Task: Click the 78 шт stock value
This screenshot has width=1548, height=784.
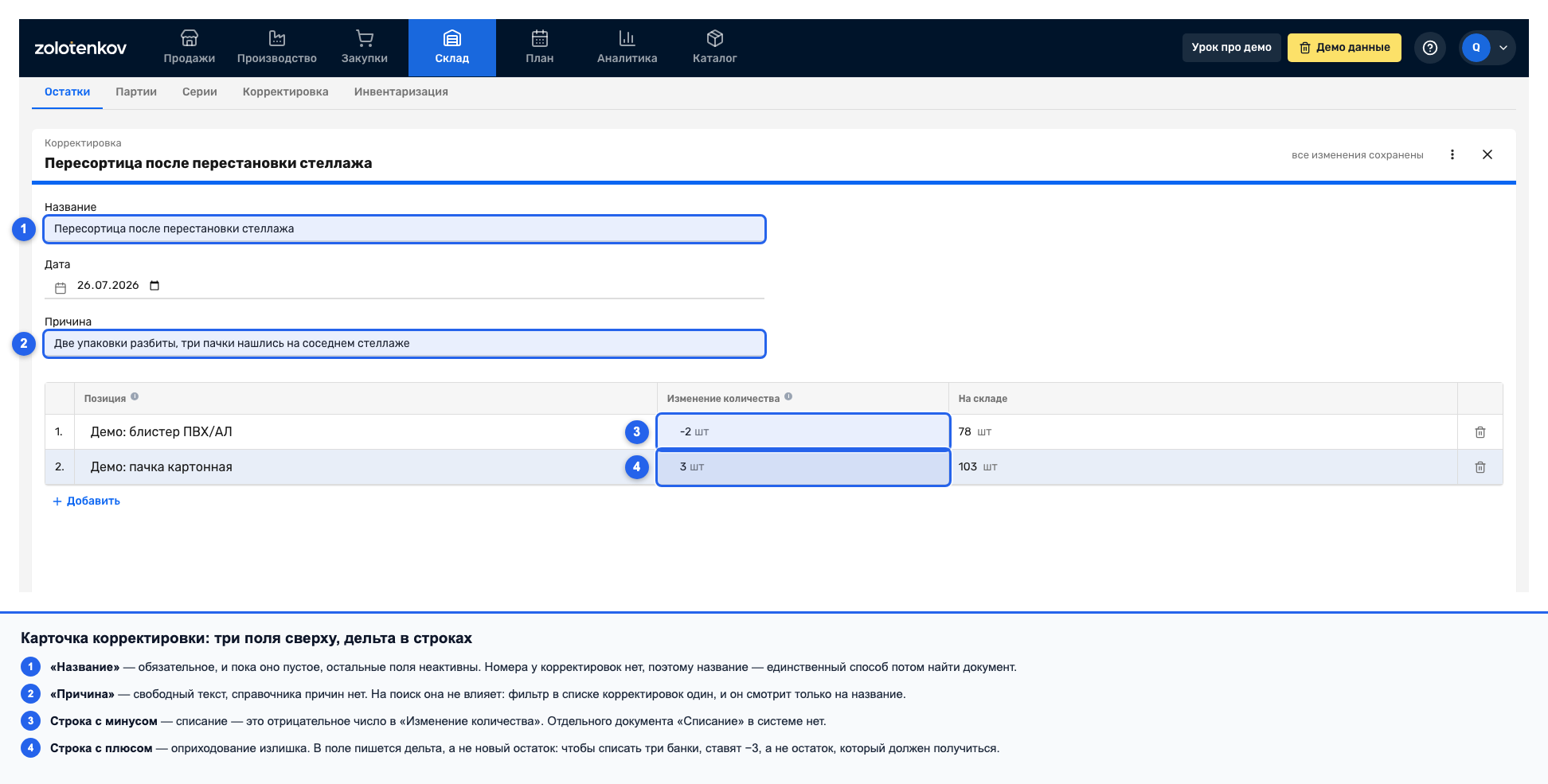Action: tap(975, 432)
